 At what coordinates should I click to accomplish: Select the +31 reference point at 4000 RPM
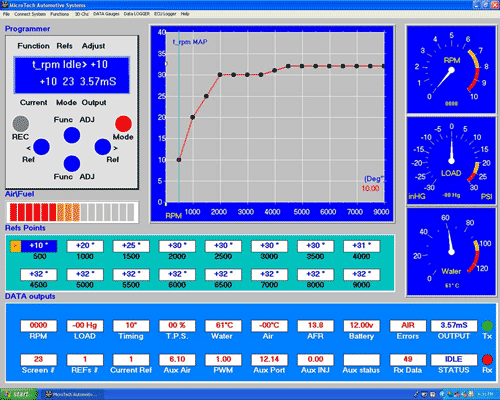click(x=362, y=246)
